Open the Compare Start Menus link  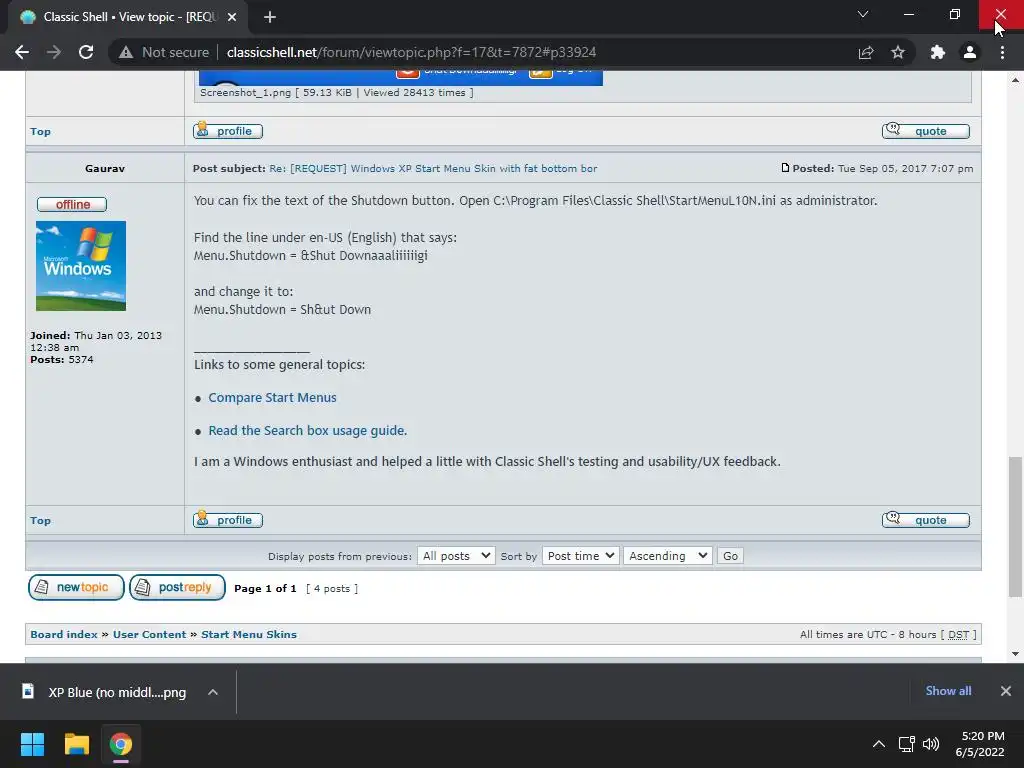click(x=272, y=398)
